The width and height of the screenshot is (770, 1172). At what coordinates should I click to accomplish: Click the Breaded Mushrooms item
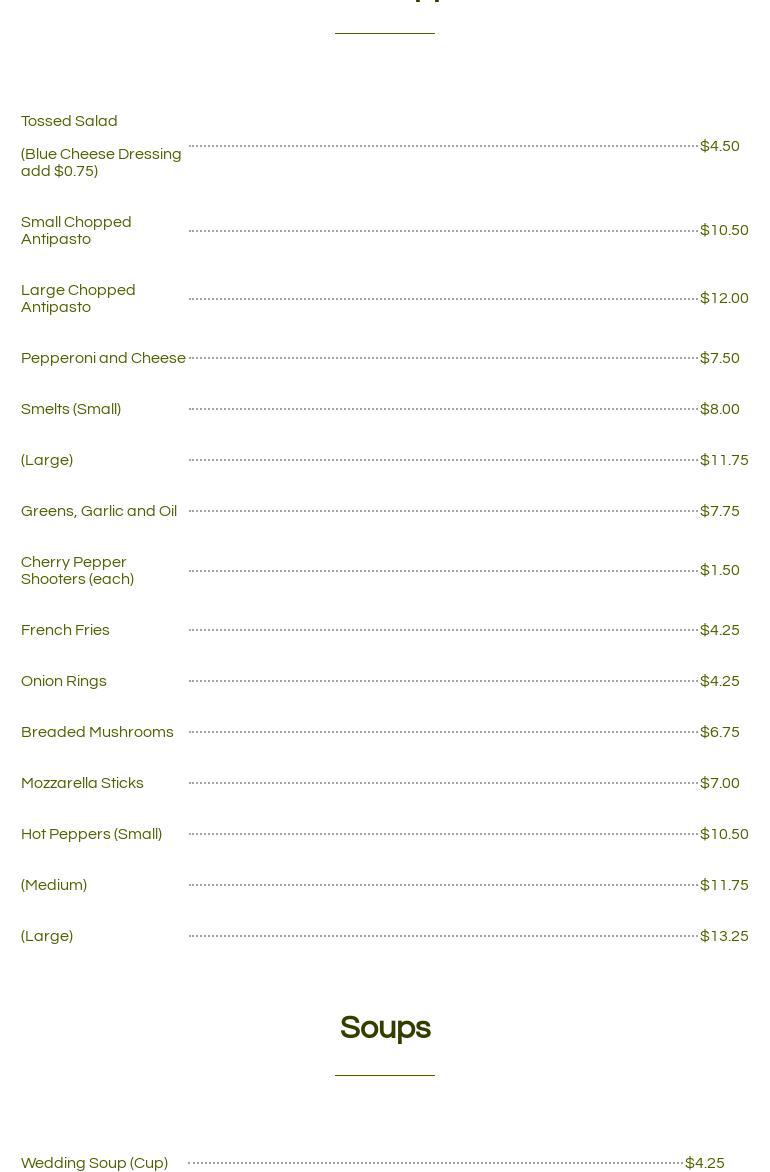[97, 732]
